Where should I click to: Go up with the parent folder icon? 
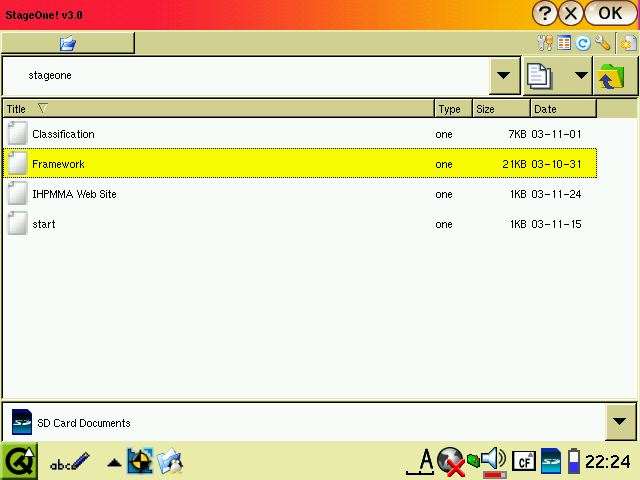[x=611, y=76]
